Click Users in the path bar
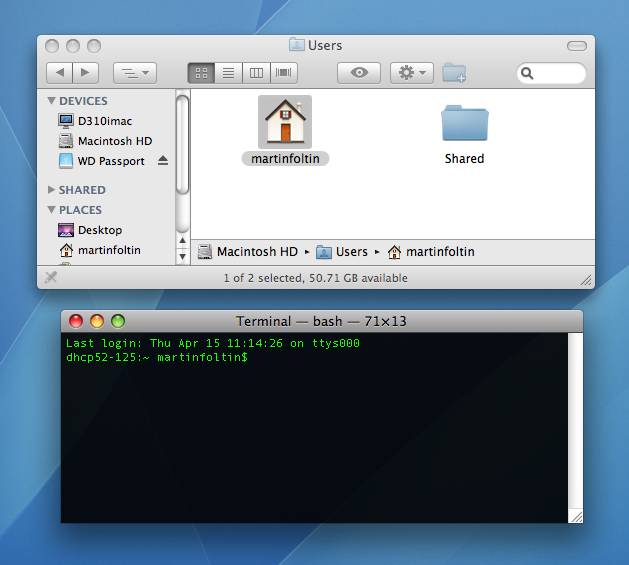This screenshot has height=565, width=629. coord(342,252)
